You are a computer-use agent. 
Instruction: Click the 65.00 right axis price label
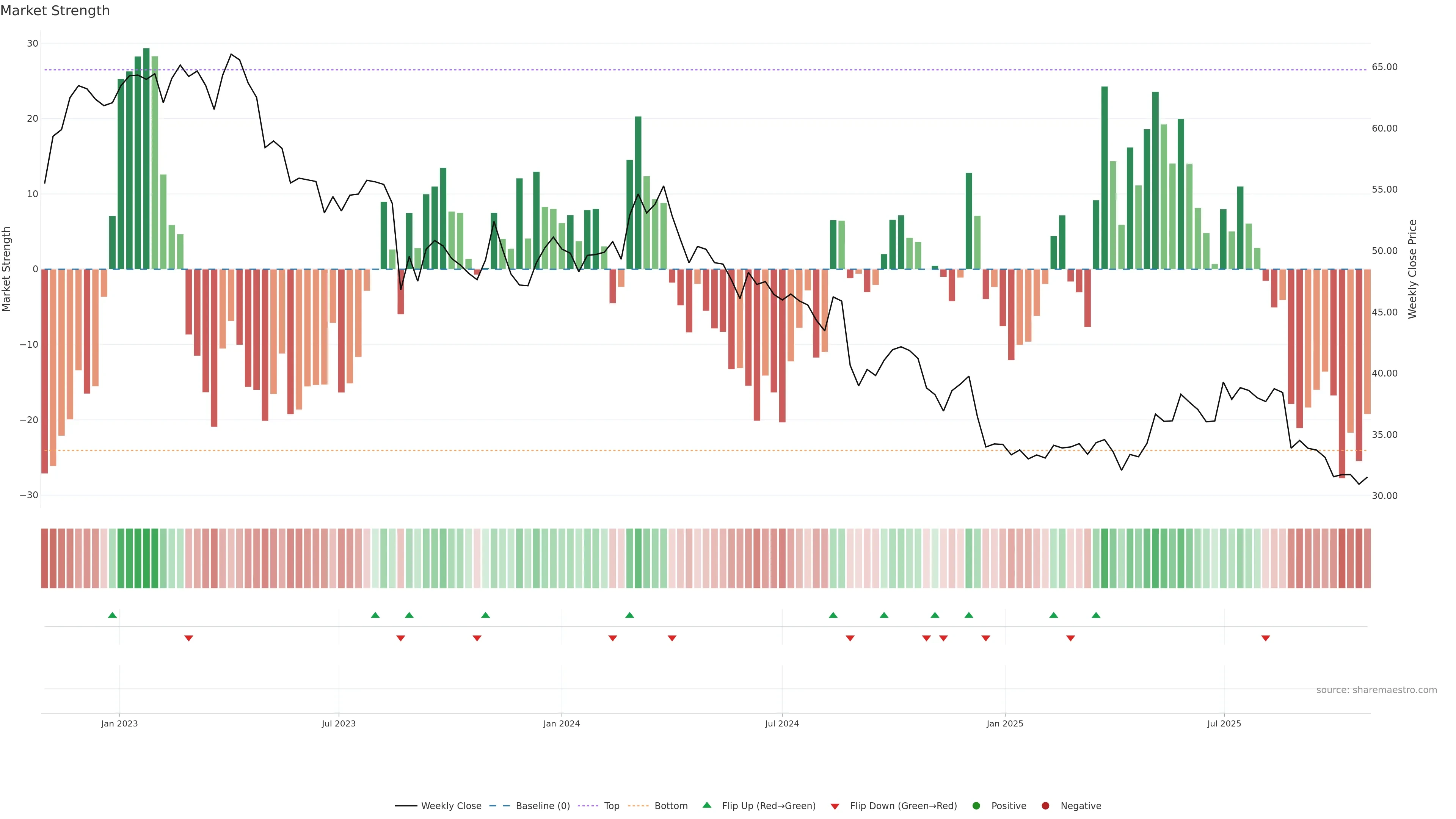point(1384,67)
